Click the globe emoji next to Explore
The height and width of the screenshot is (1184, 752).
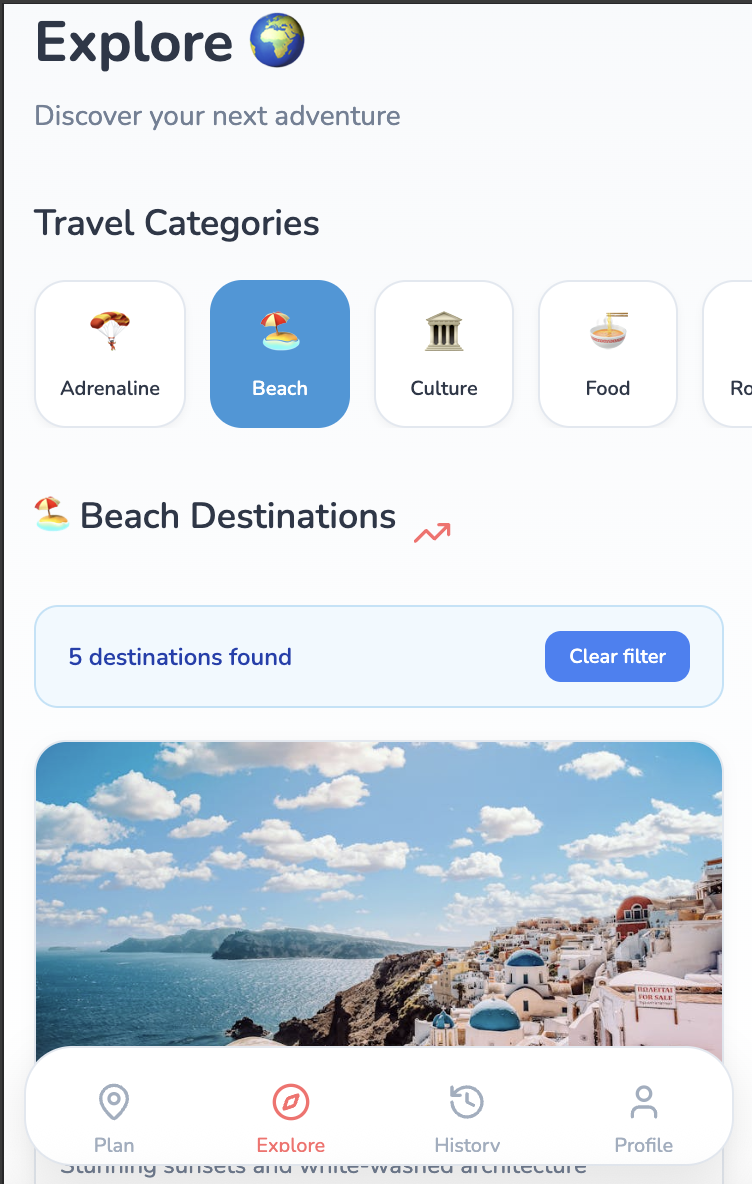[277, 41]
